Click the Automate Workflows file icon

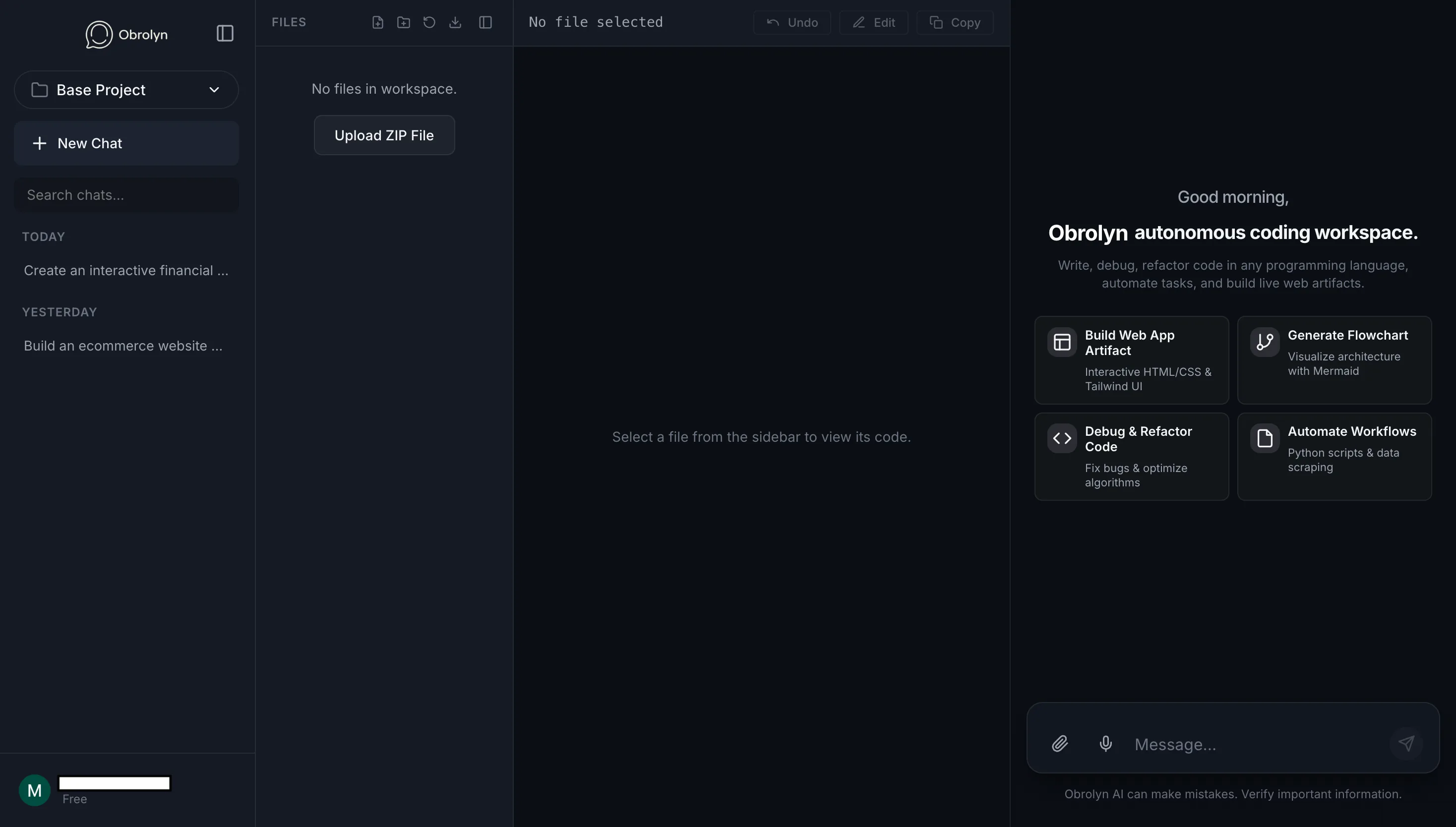pos(1265,438)
